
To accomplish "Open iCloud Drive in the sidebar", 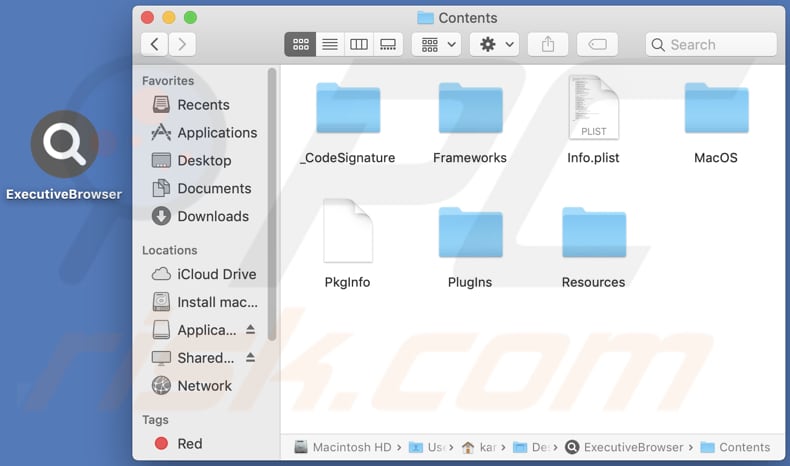I will [204, 274].
